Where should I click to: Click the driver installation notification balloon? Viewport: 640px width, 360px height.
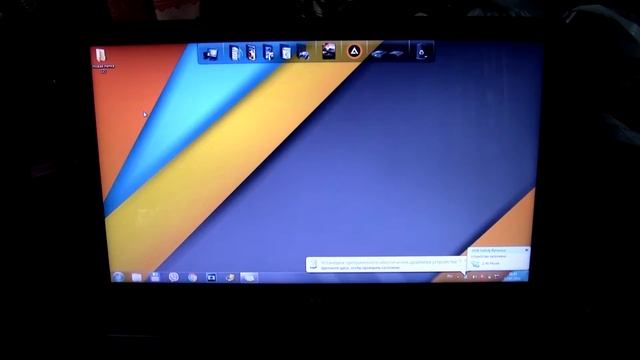point(386,265)
